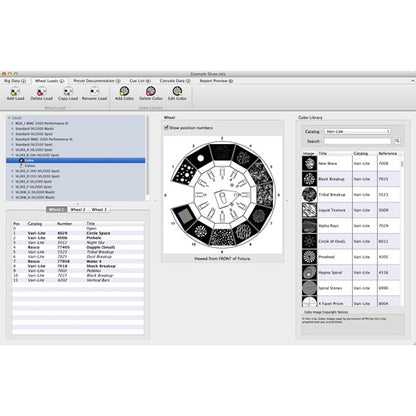Click the search magnifier icon in Gobo Library
The image size is (416, 416).
397,141
